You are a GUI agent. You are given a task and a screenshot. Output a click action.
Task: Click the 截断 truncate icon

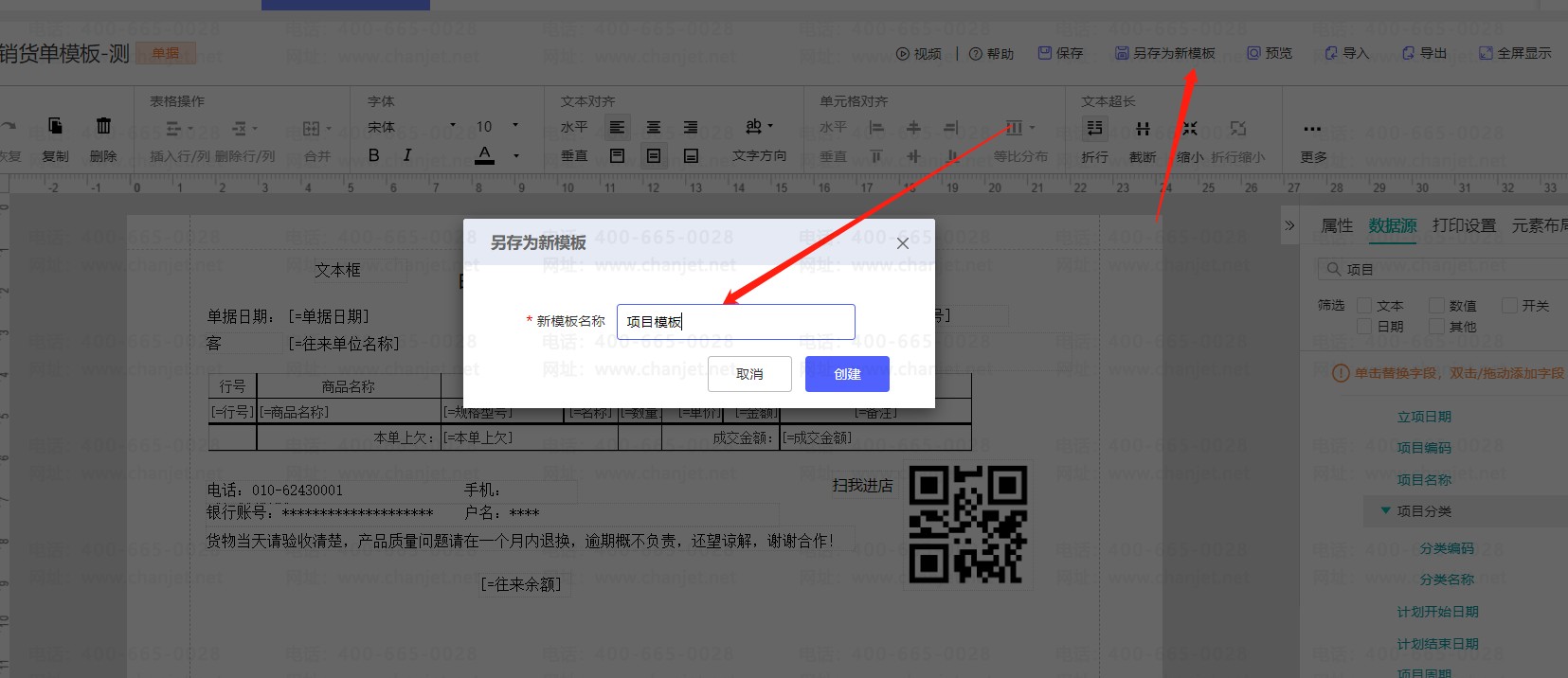pos(1143,128)
